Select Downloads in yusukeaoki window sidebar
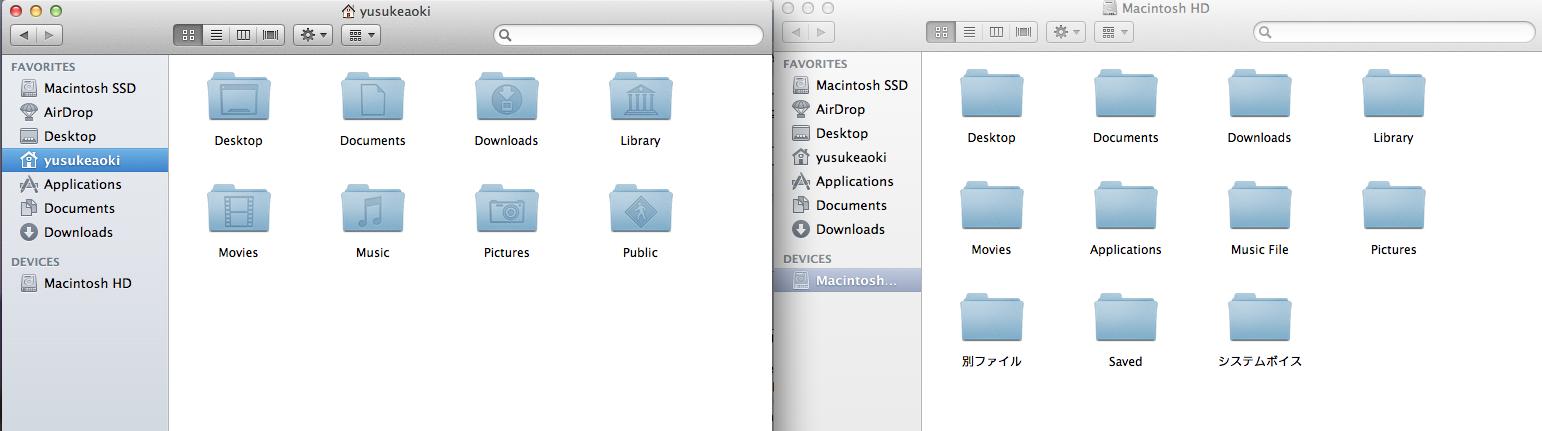This screenshot has width=1542, height=431. 84,232
